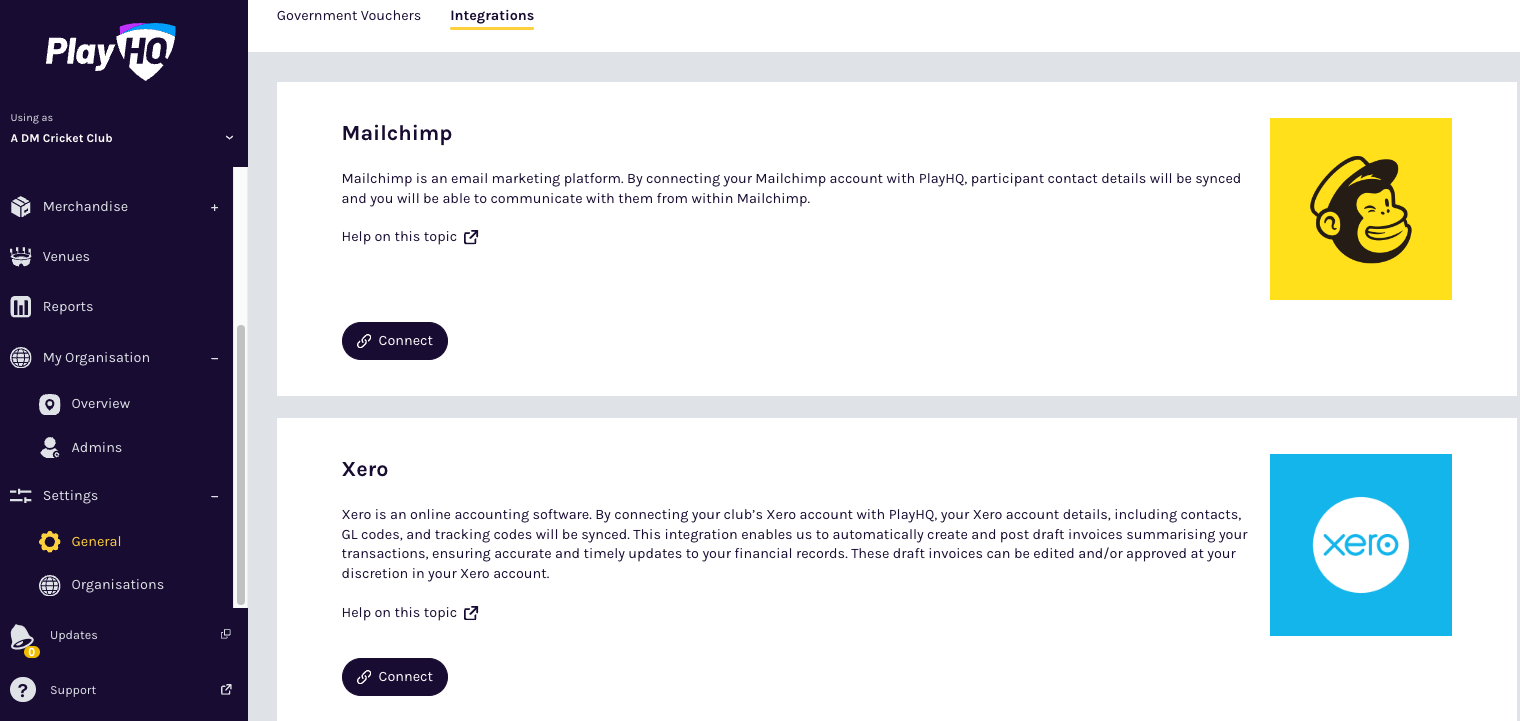Open Reports via its chart icon

coord(20,307)
